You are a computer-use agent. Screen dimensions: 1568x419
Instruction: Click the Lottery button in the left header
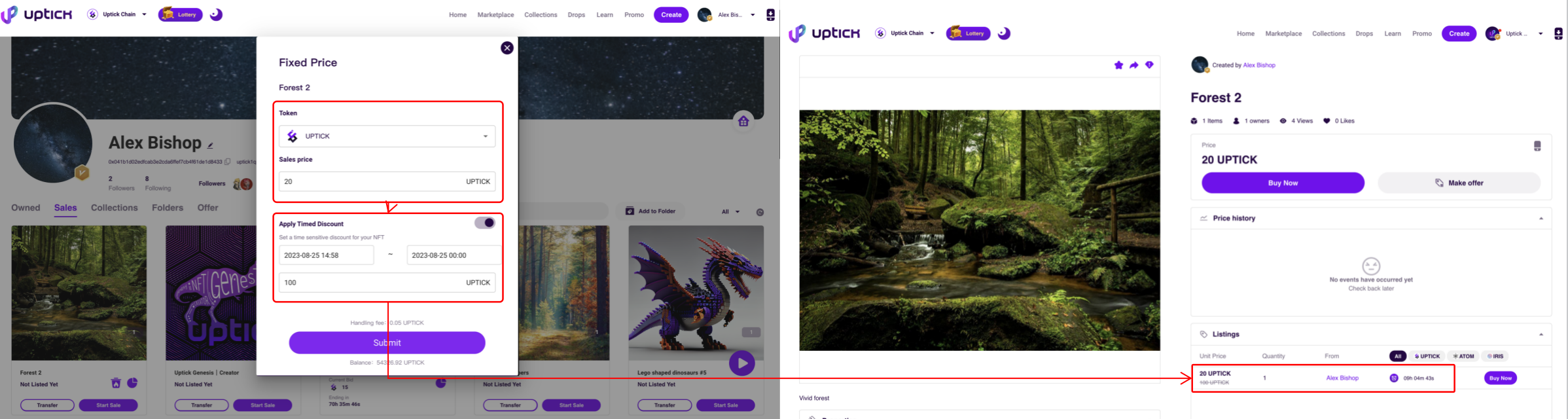(180, 14)
